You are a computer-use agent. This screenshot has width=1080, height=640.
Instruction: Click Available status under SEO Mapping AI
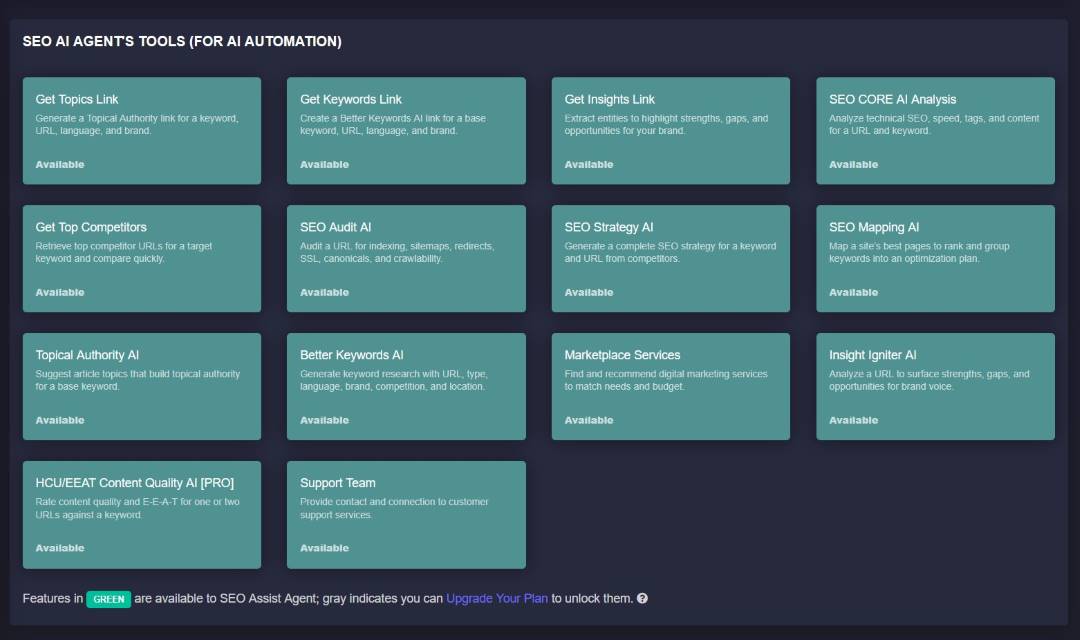(x=853, y=292)
